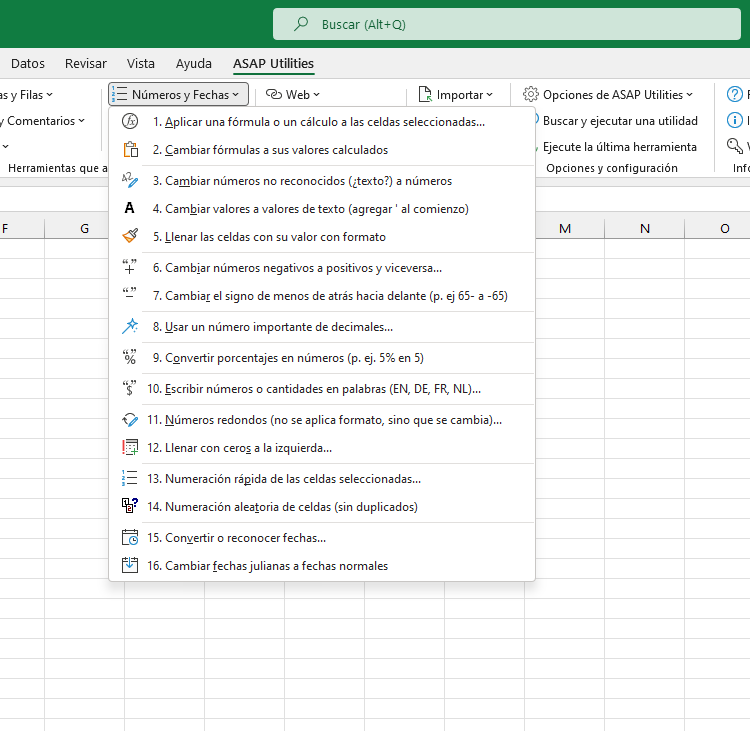Select column O header
This screenshot has width=750, height=731.
(x=725, y=228)
